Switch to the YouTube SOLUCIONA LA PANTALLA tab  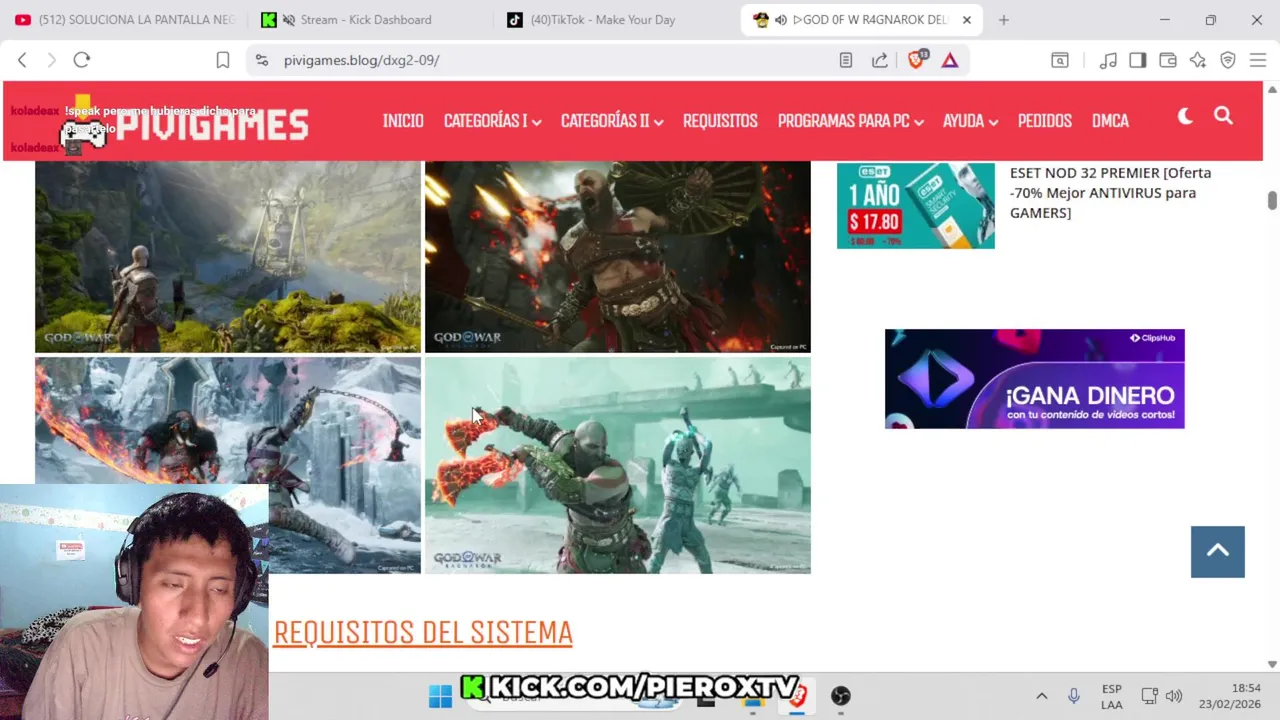tap(125, 20)
